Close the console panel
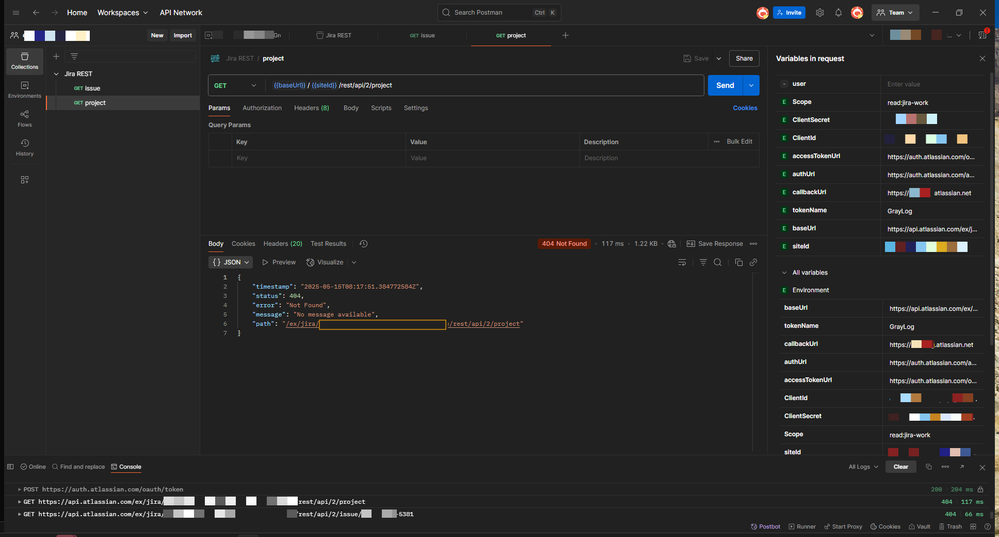Image resolution: width=999 pixels, height=537 pixels. pyautogui.click(x=982, y=468)
